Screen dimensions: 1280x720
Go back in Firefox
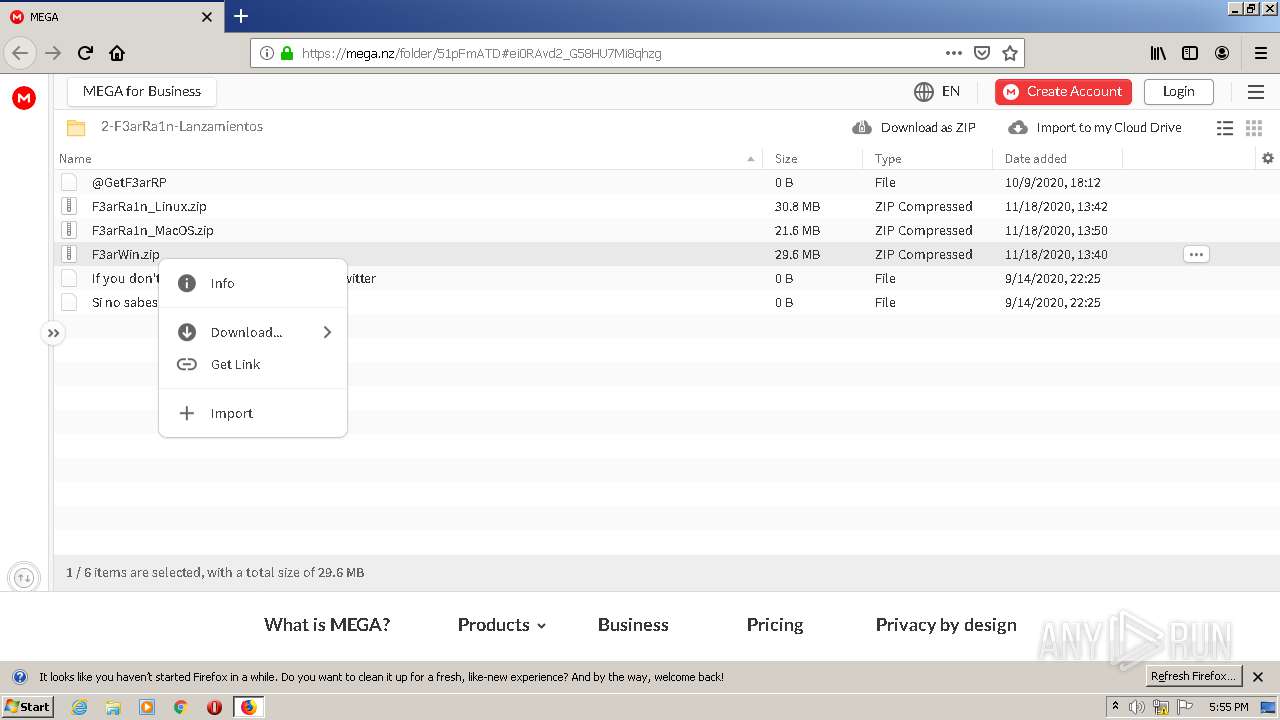(20, 53)
